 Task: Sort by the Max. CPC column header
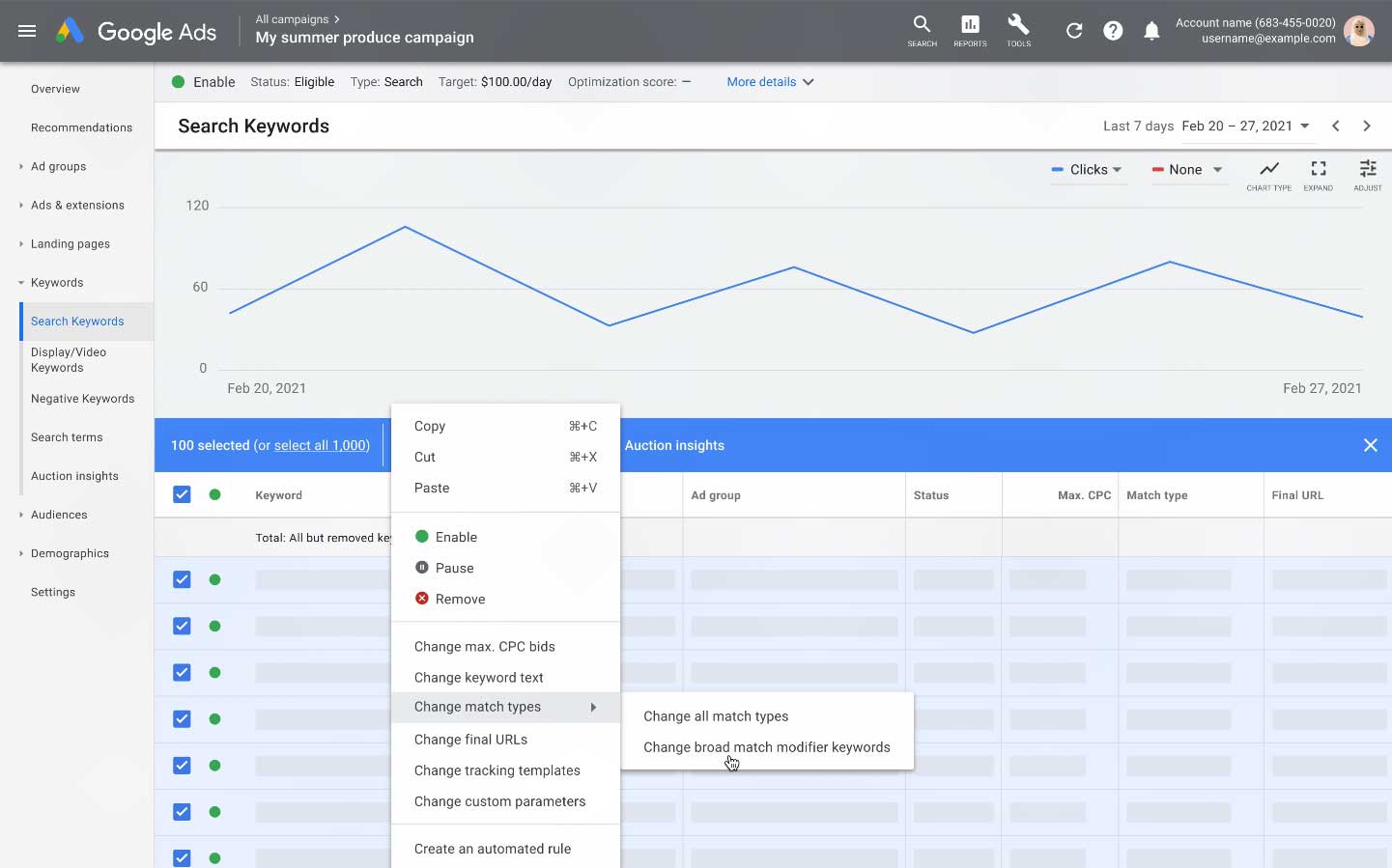1084,495
